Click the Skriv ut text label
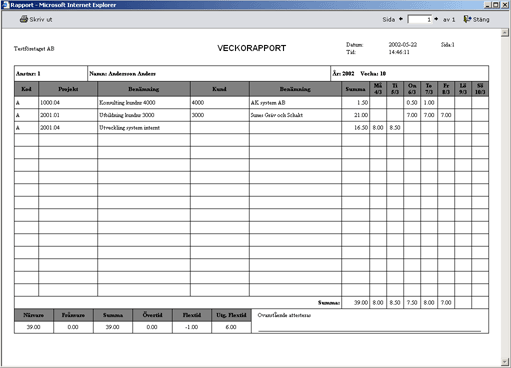The width and height of the screenshot is (511, 368). pos(41,19)
